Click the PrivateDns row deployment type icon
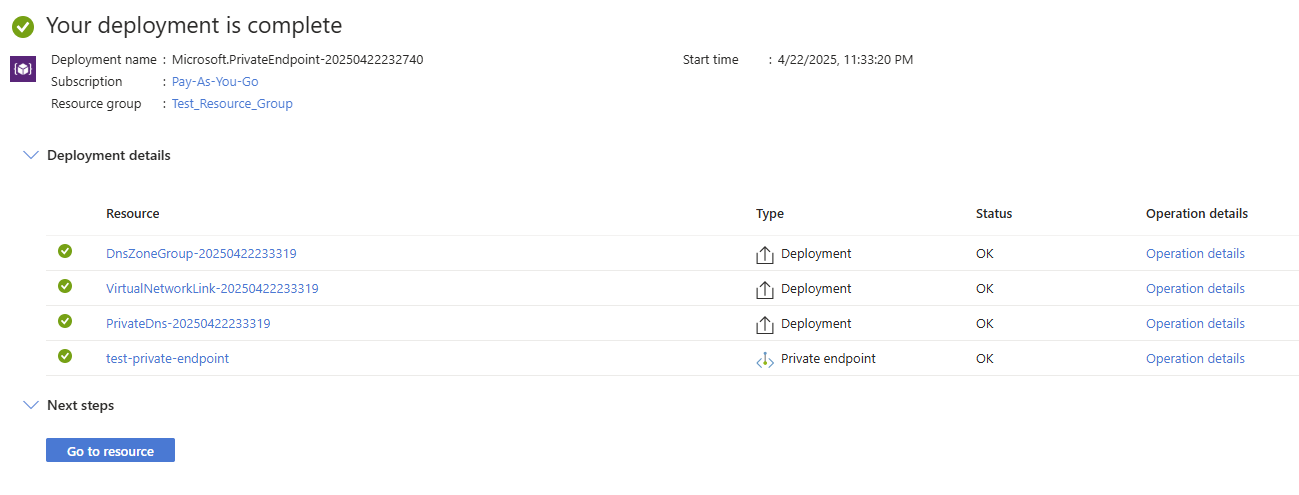This screenshot has height=495, width=1299. [x=765, y=324]
